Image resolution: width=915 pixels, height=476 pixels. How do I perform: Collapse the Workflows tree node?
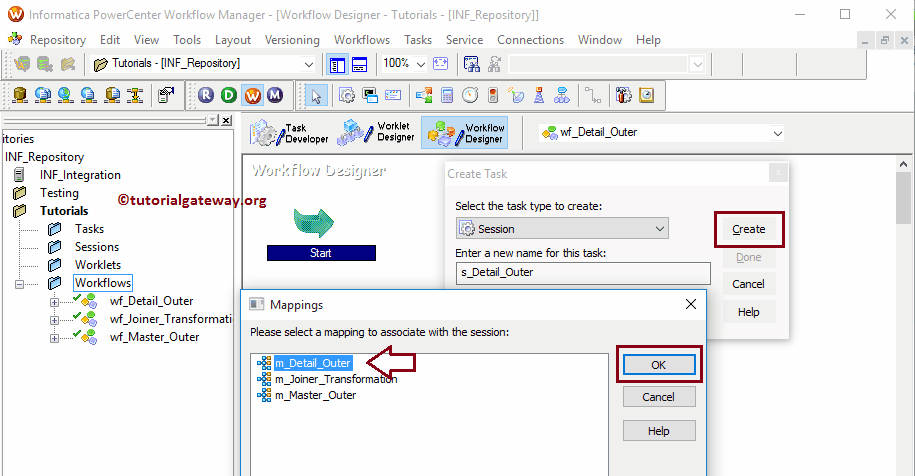[x=19, y=284]
